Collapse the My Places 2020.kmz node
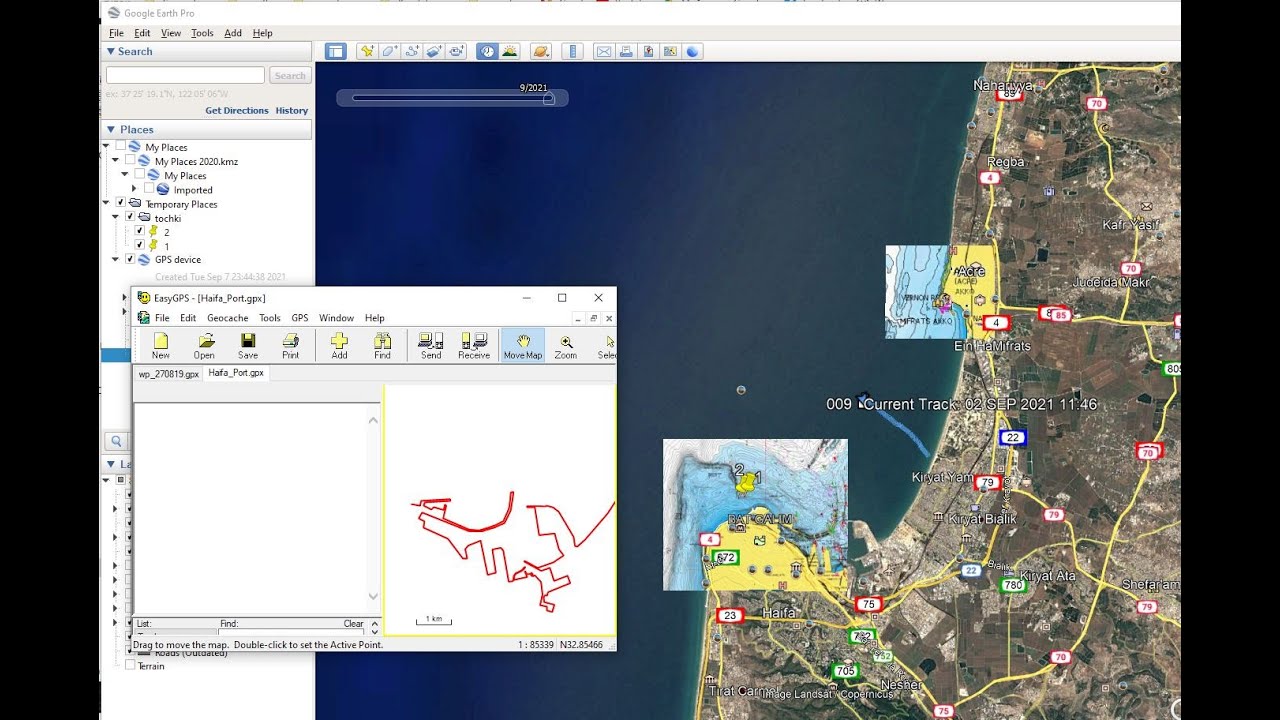The image size is (1280, 720). [x=116, y=160]
